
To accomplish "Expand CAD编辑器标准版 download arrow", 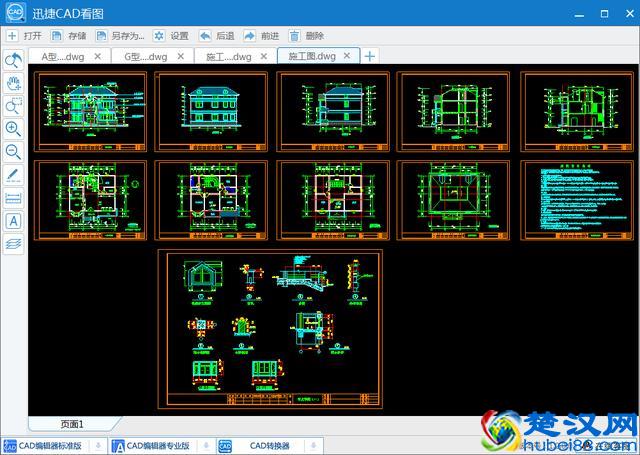I will click(100, 445).
